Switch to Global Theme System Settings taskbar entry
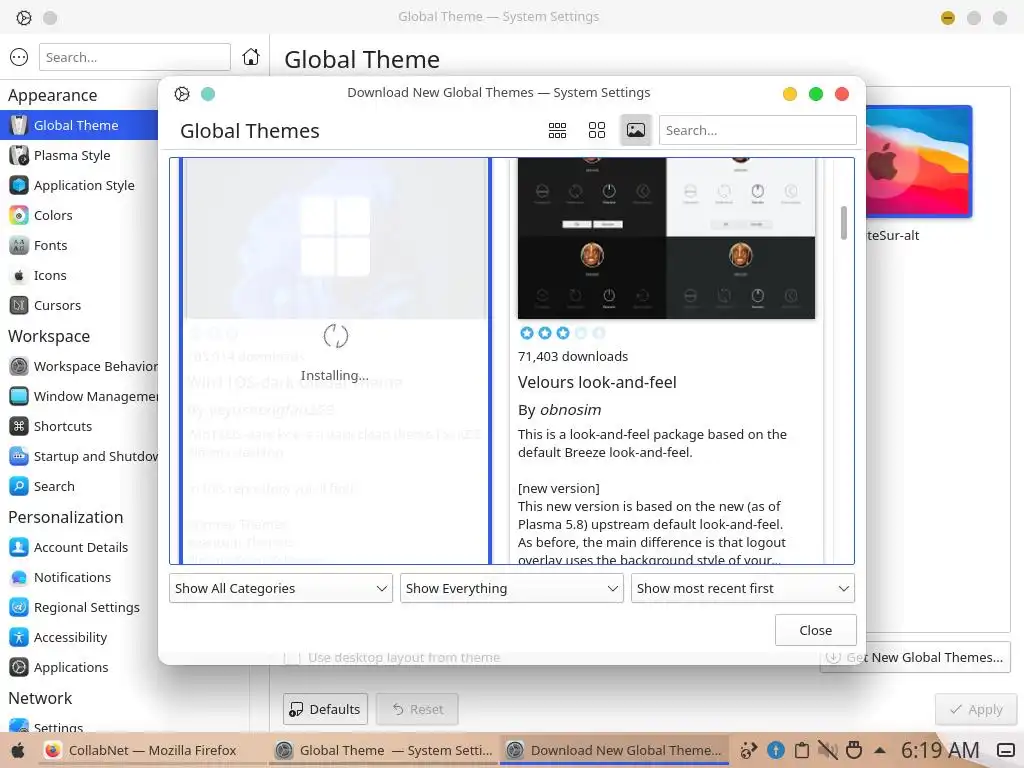 point(383,750)
